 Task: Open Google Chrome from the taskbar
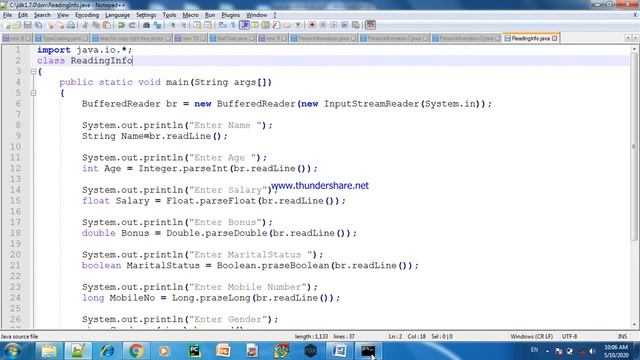point(136,351)
